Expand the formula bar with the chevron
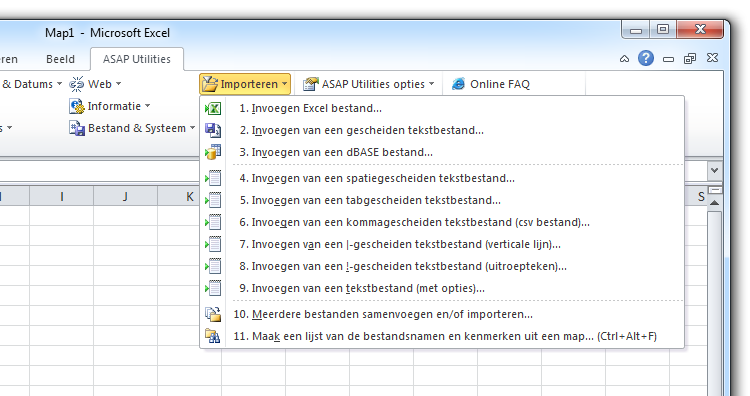The height and width of the screenshot is (396, 750). pyautogui.click(x=714, y=171)
